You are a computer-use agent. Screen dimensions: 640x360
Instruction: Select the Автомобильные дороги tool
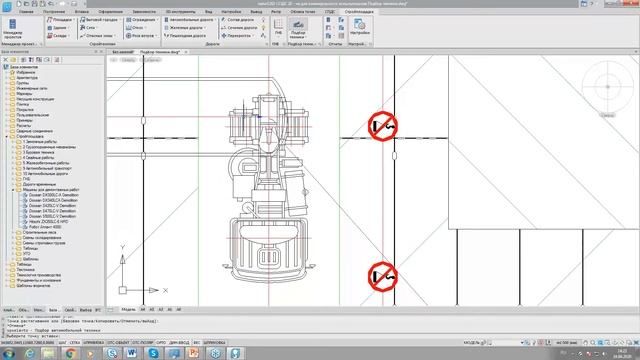coord(189,20)
